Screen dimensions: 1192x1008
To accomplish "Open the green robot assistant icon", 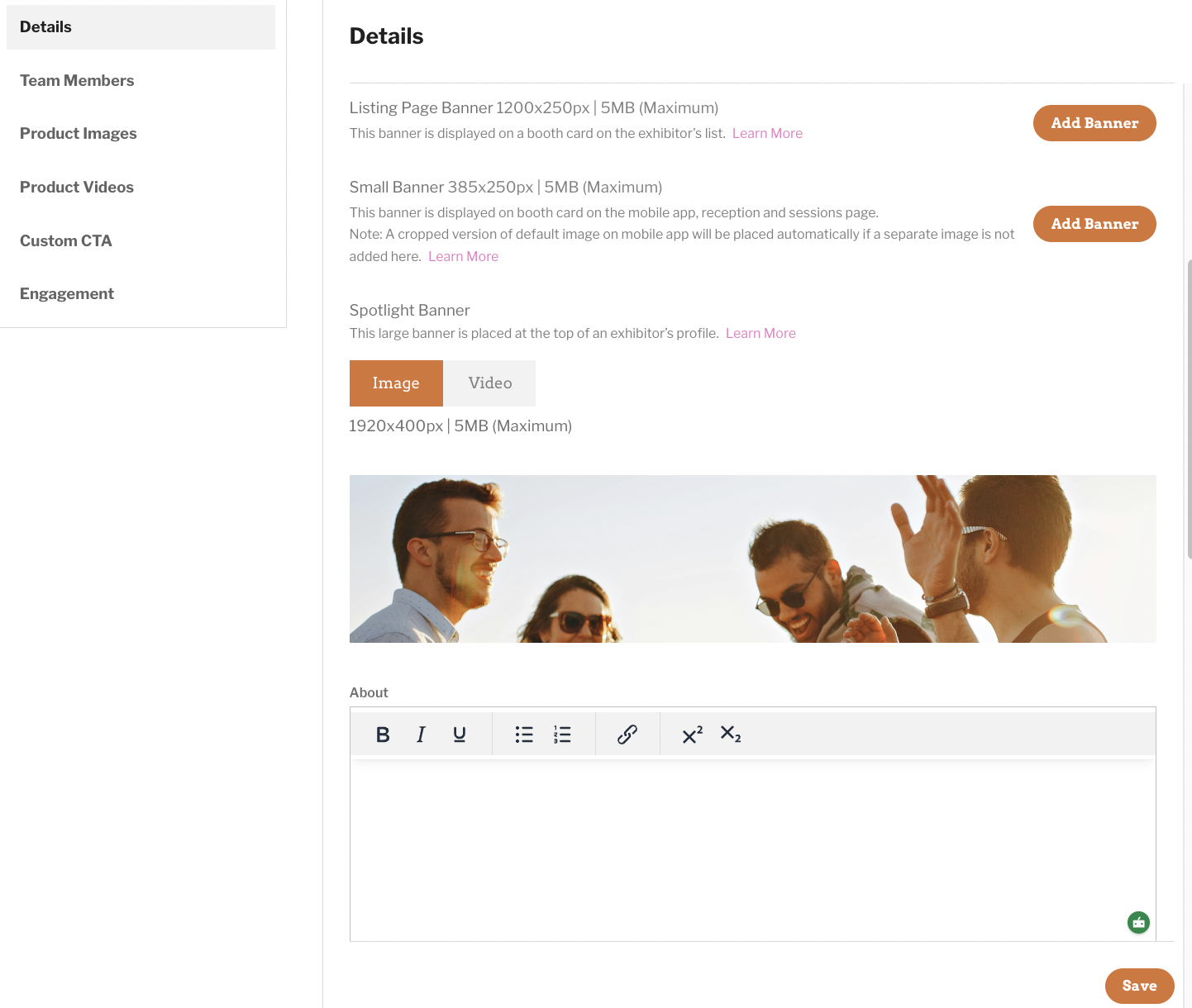I will point(1138,922).
